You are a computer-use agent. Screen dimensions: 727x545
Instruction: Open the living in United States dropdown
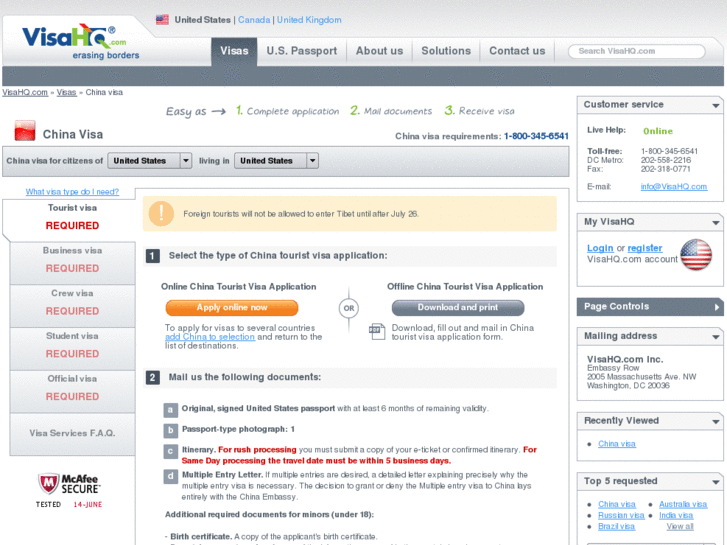point(276,160)
